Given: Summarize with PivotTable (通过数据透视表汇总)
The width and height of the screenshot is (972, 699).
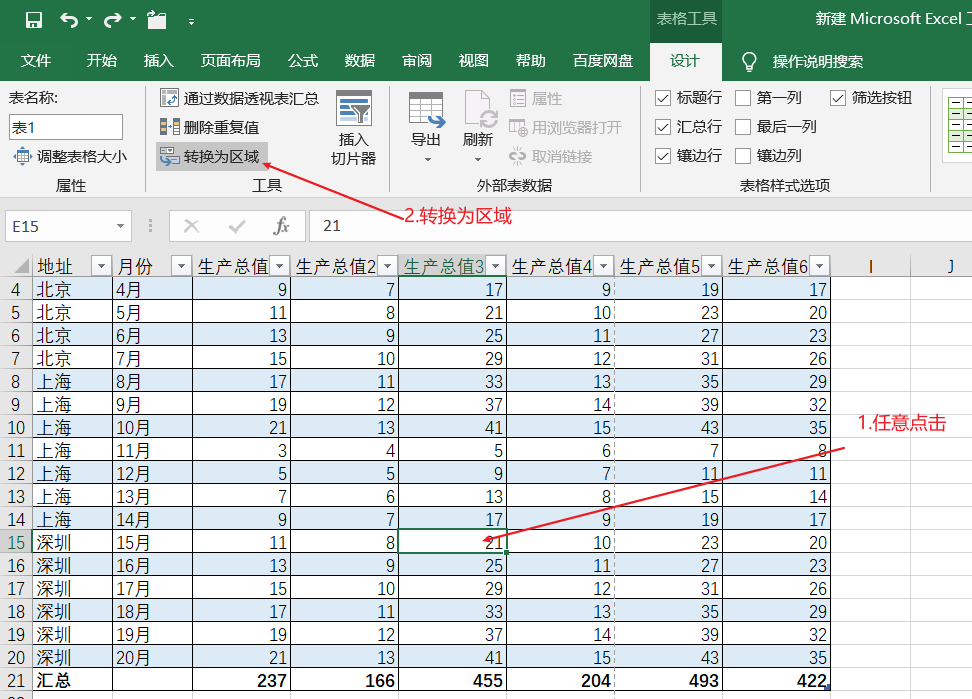Looking at the screenshot, I should click(x=239, y=98).
